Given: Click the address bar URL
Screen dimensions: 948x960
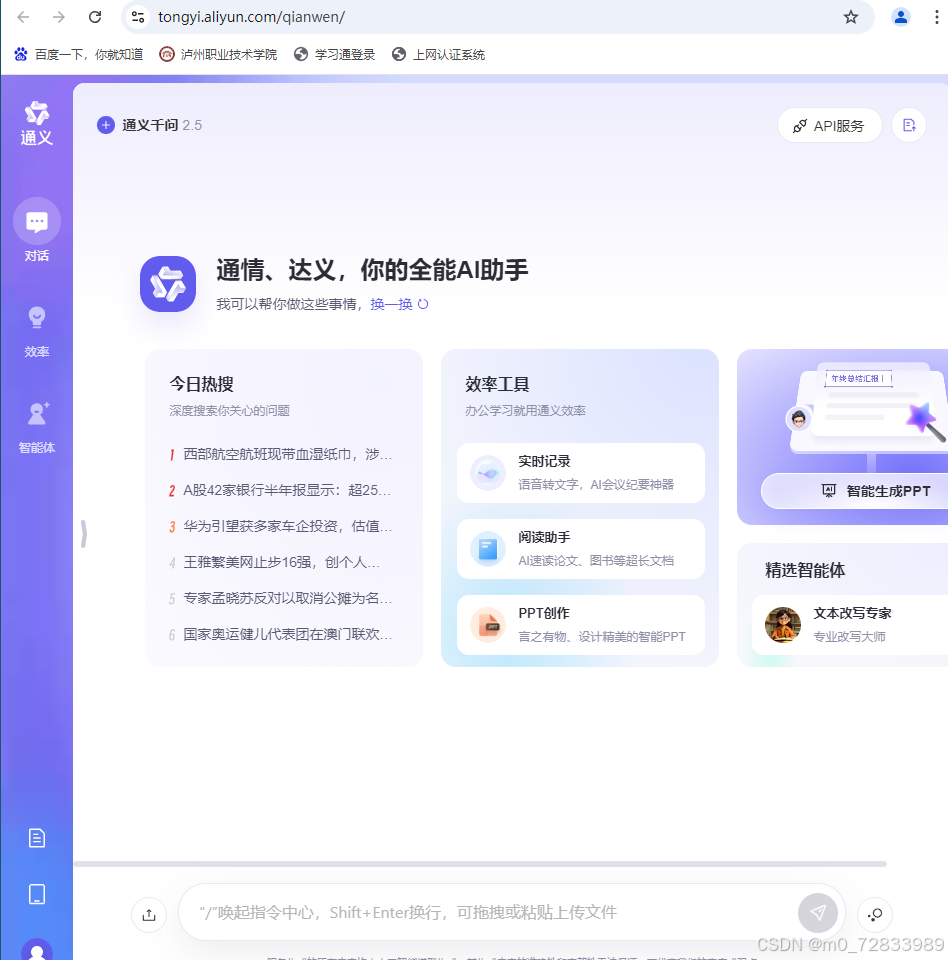Looking at the screenshot, I should tap(251, 17).
